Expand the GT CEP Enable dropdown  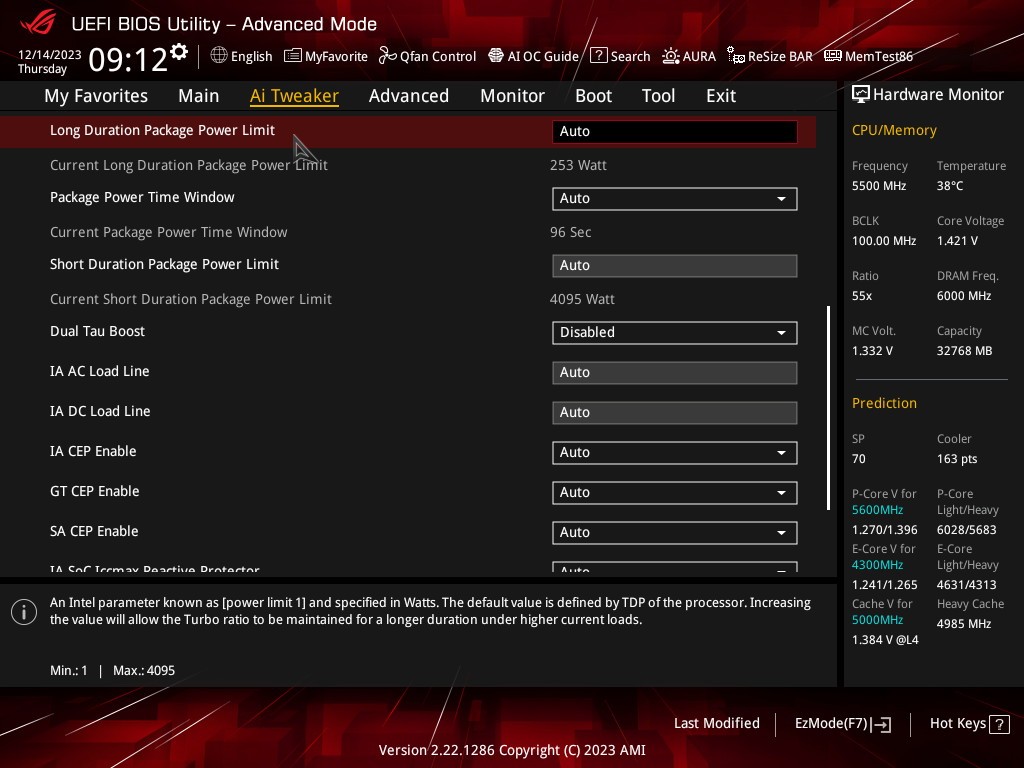674,492
